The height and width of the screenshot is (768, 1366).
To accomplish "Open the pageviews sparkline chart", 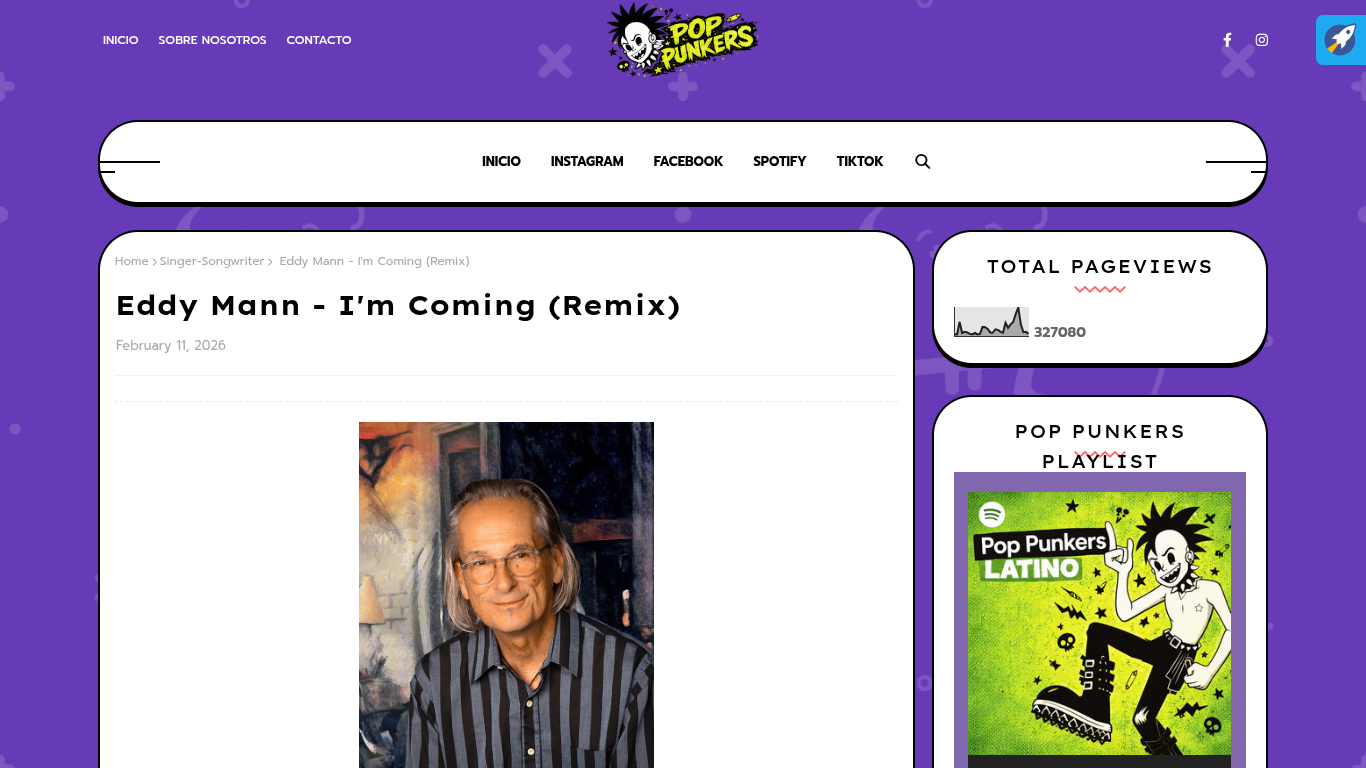I will coord(991,322).
